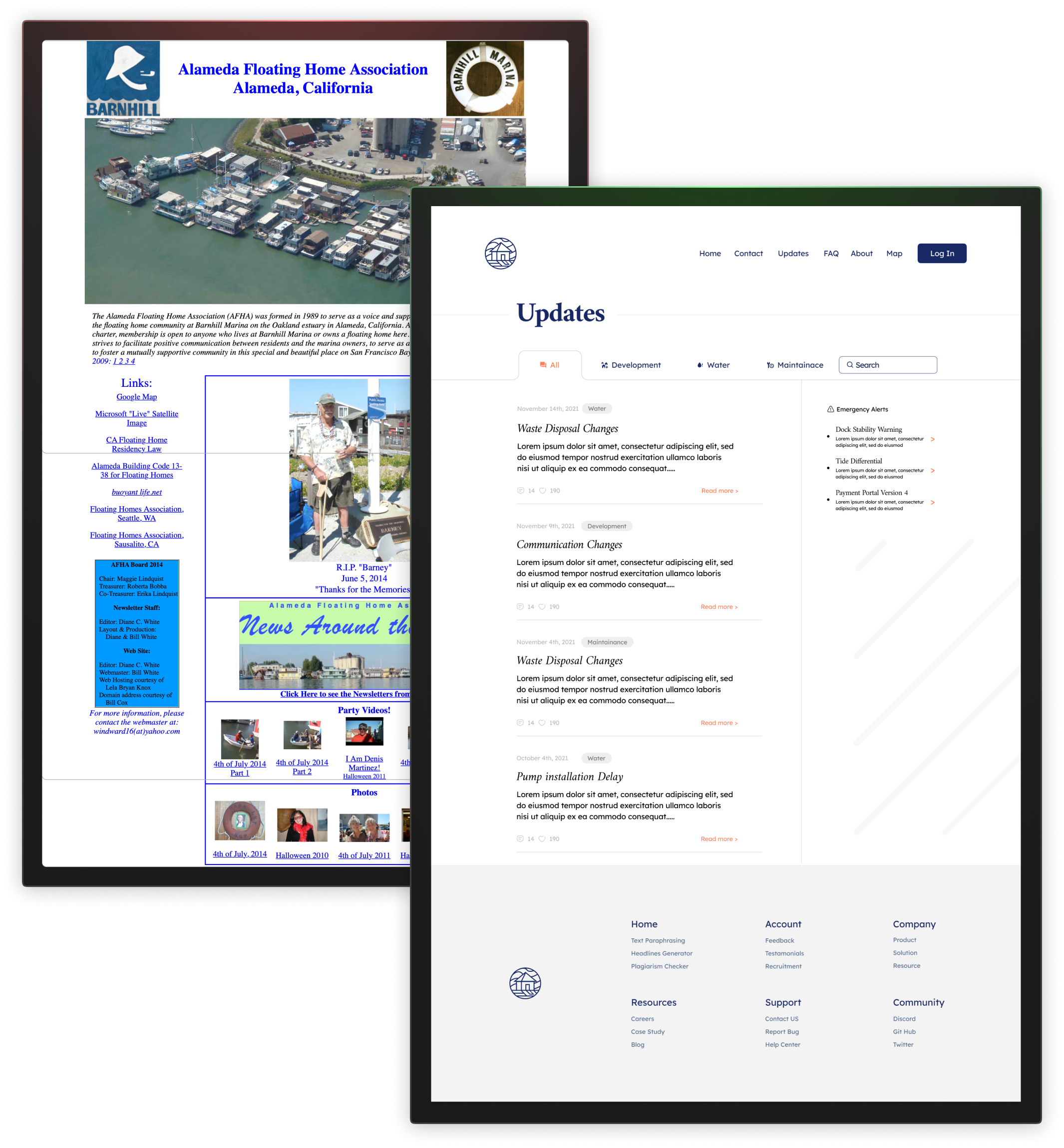Click the house logo in the footer
This screenshot has height=1148, width=1064.
tap(525, 983)
